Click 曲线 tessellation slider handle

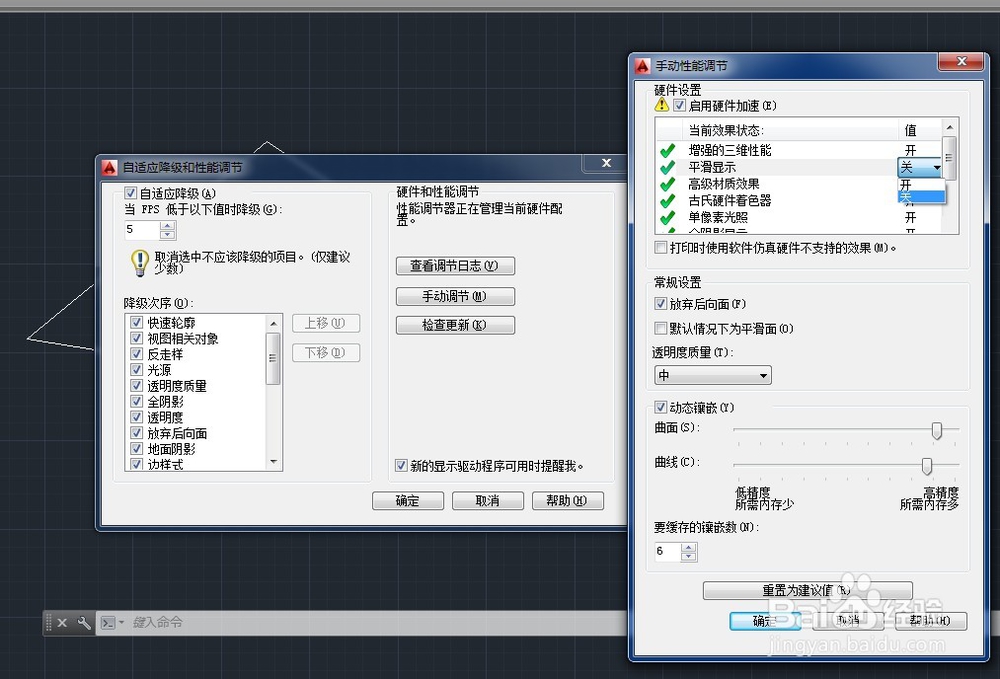pyautogui.click(x=927, y=466)
